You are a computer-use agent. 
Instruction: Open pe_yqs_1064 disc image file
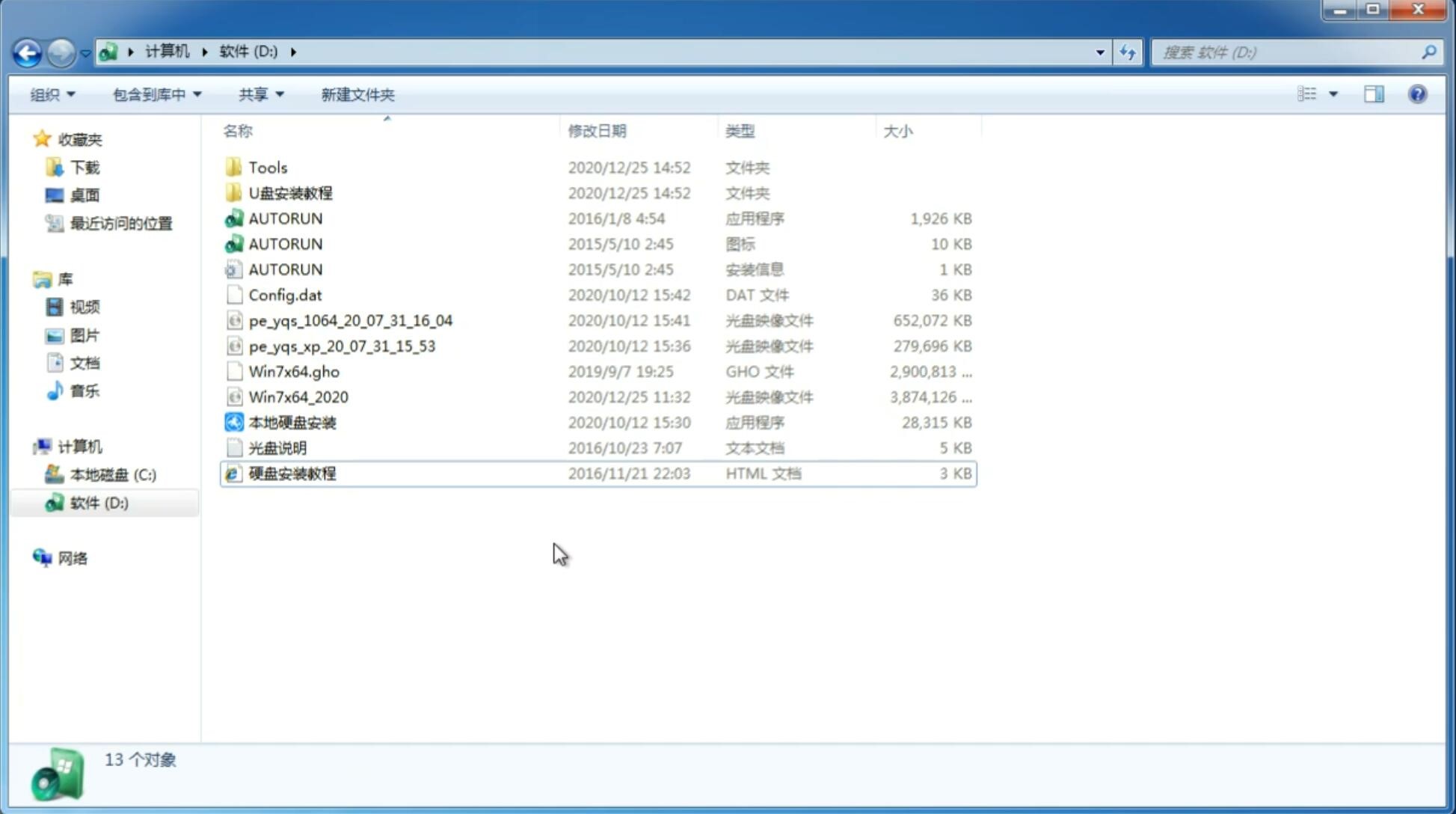tap(350, 320)
